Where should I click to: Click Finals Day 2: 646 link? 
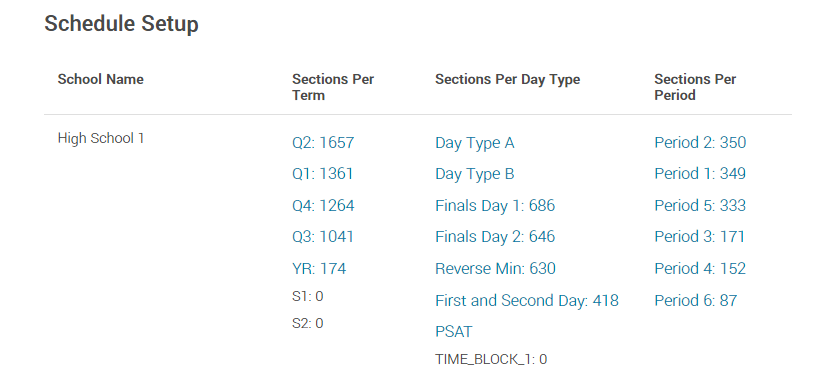(x=495, y=237)
